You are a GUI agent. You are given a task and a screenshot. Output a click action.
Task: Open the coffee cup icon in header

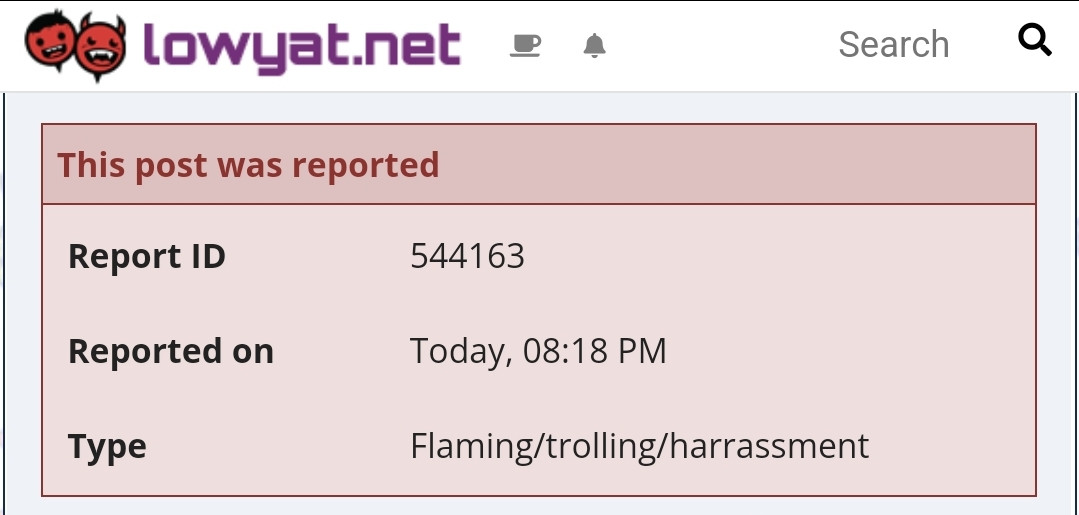coord(525,46)
